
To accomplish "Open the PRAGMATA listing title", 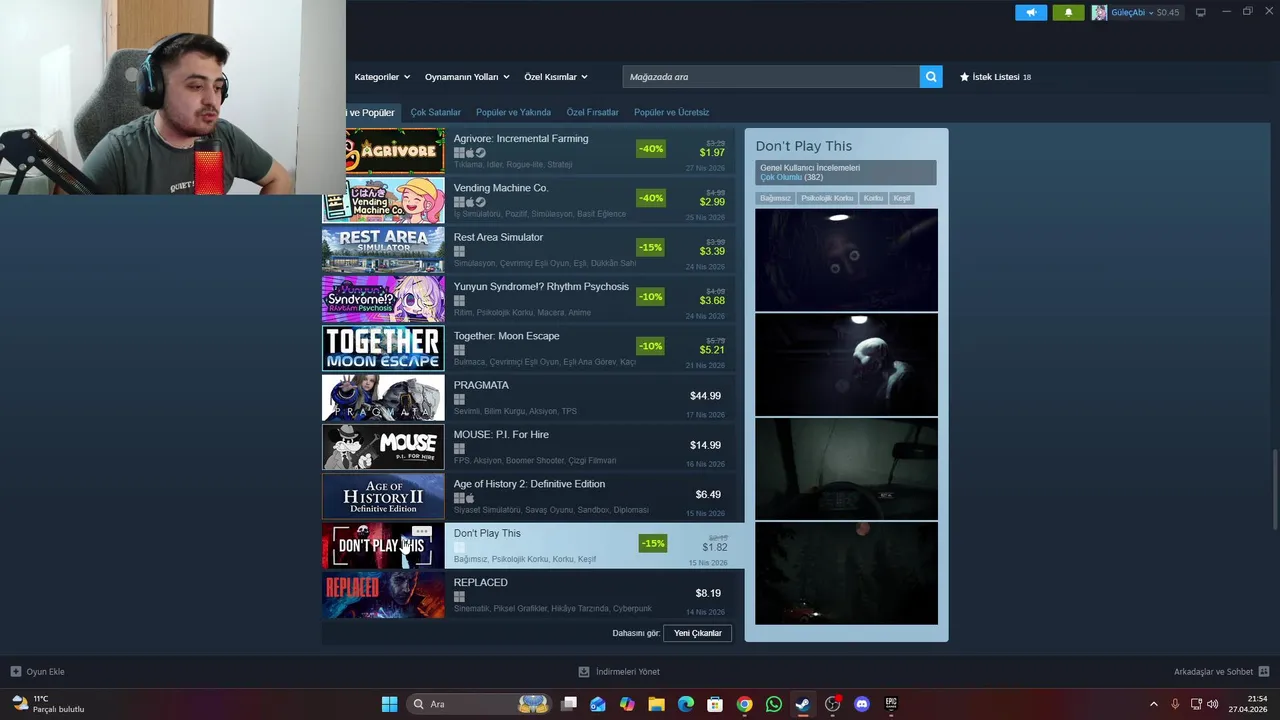I will tap(481, 385).
